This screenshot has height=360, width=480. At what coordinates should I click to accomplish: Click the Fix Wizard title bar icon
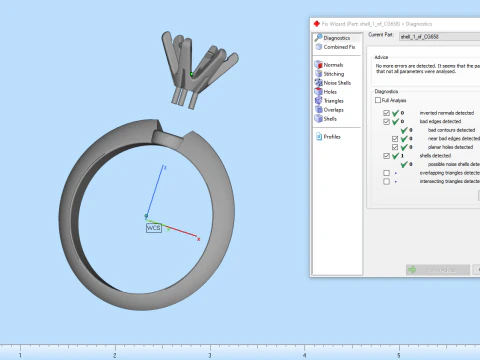[x=317, y=24]
